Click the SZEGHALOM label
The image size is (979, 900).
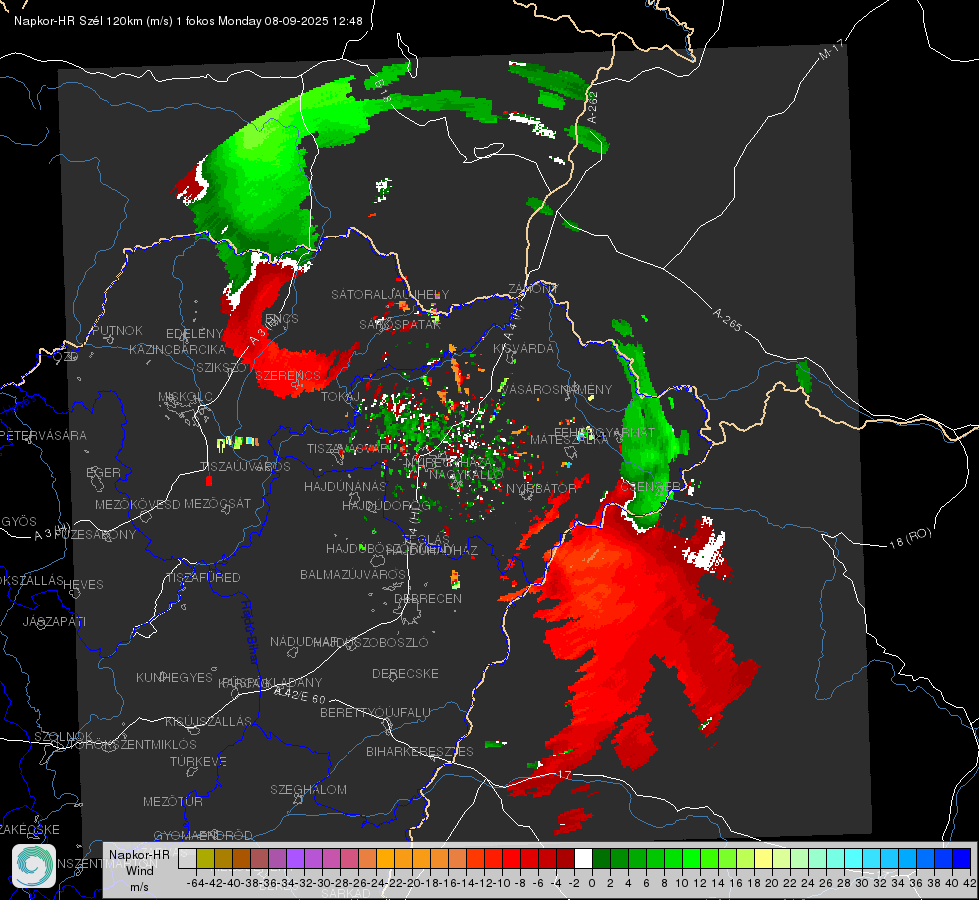point(308,789)
